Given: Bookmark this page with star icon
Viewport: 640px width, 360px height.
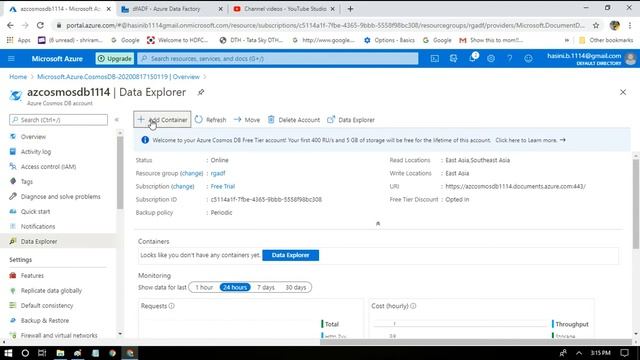Looking at the screenshot, I should click(596, 25).
